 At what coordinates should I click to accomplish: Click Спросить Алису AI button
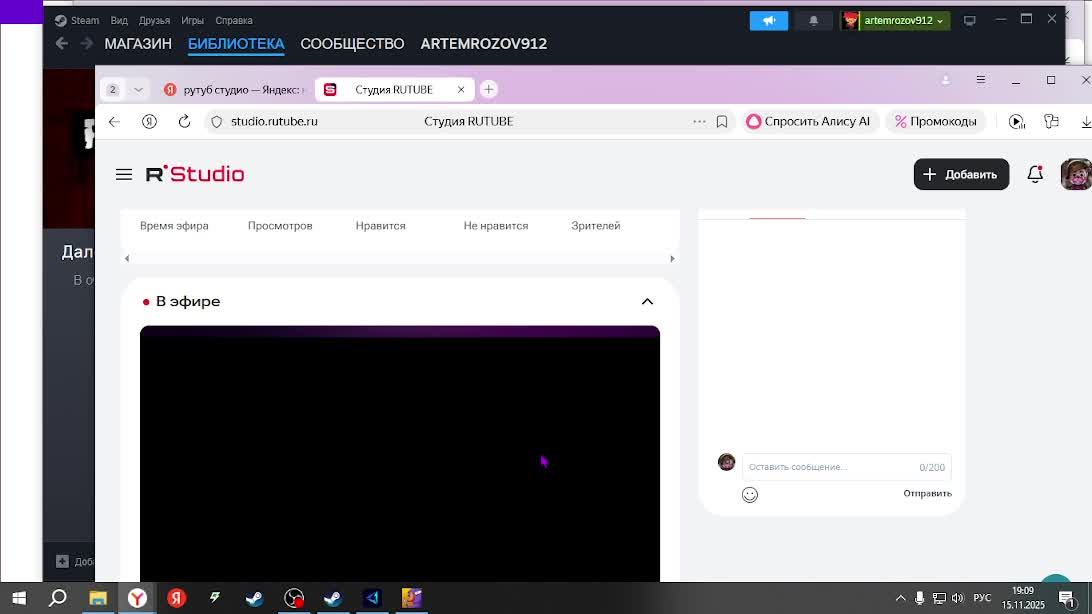[809, 121]
